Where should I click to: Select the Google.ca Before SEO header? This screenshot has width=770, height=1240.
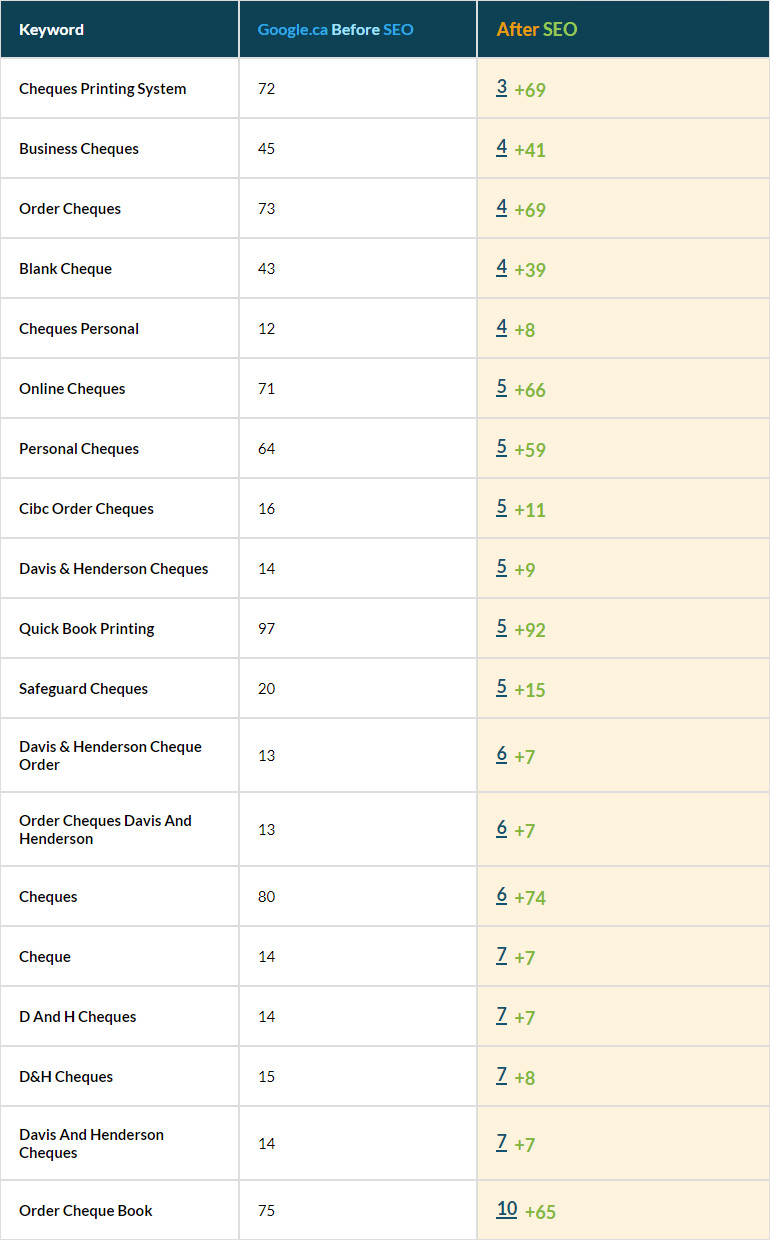[335, 30]
